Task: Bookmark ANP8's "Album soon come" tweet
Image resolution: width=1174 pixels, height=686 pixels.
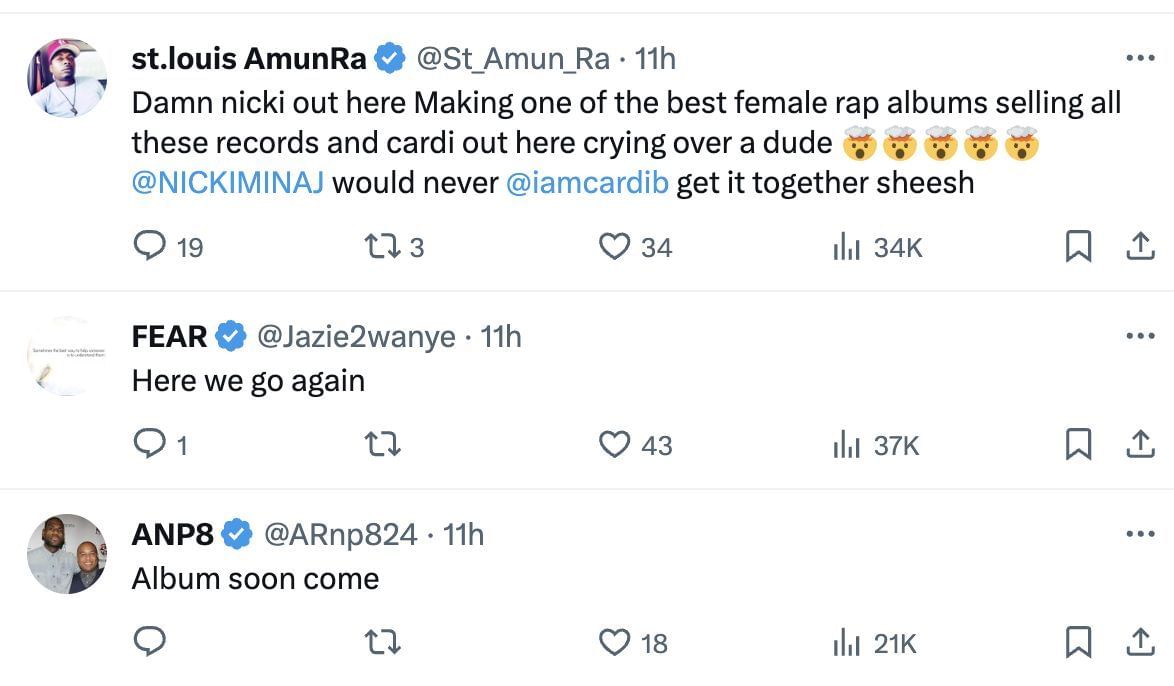Action: coord(1077,642)
